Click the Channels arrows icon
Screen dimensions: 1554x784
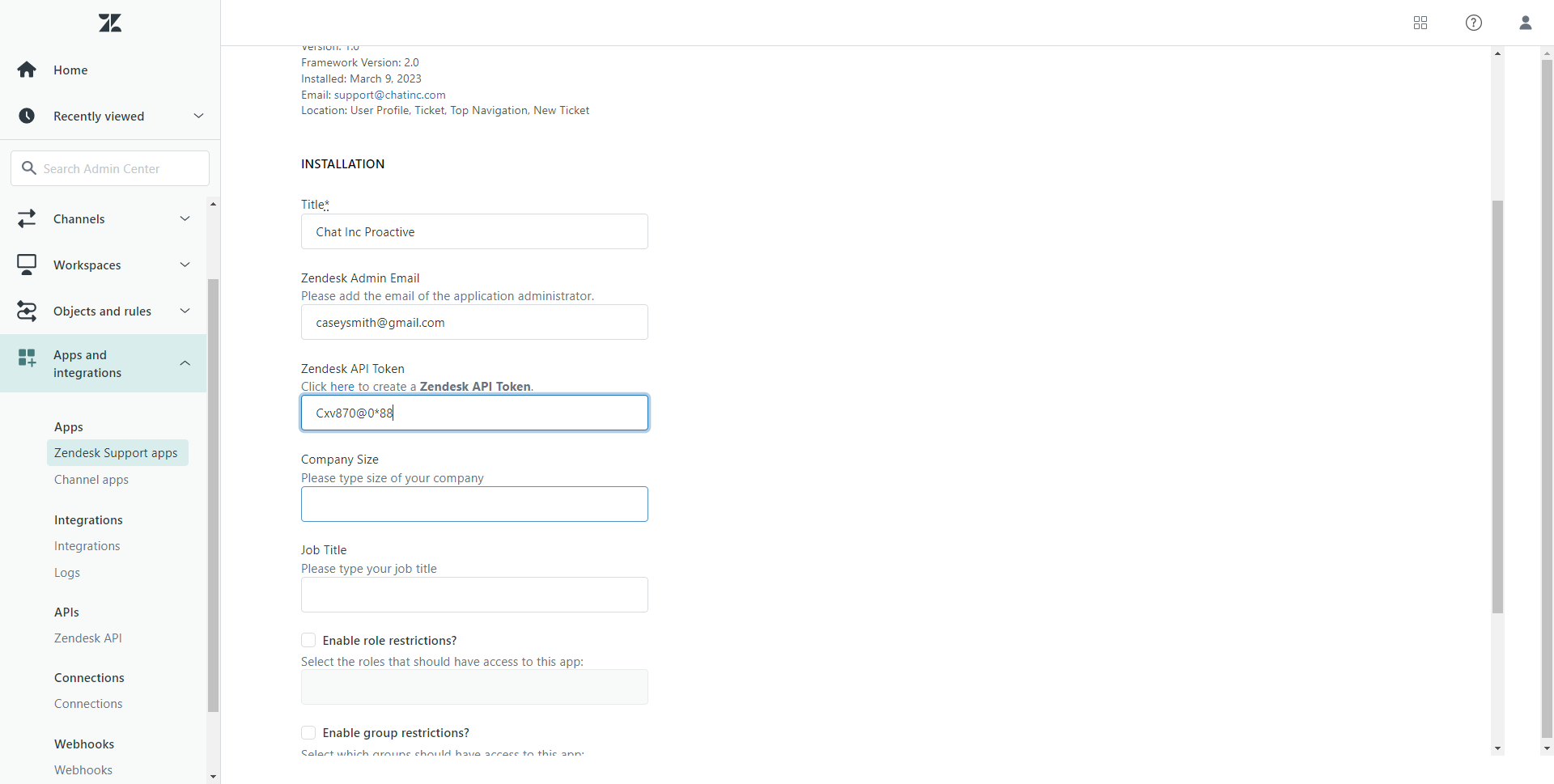pos(27,219)
